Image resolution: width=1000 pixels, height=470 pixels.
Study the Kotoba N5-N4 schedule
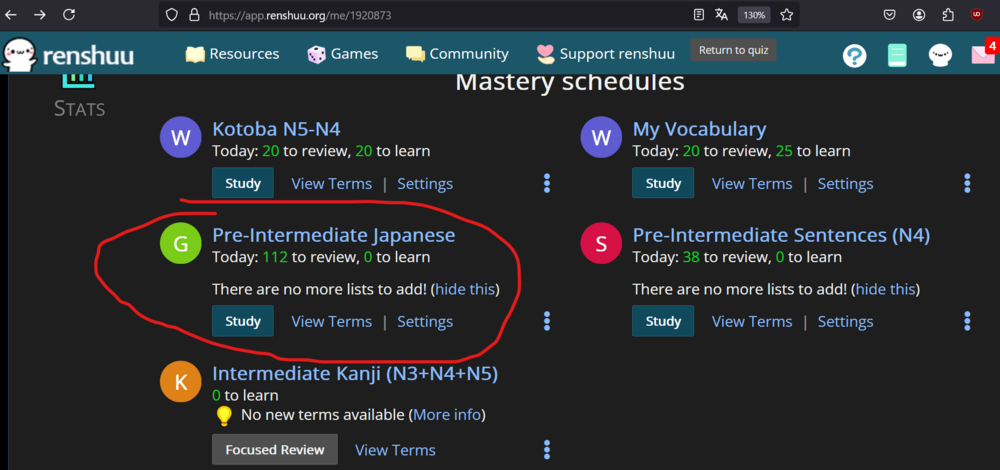(243, 183)
